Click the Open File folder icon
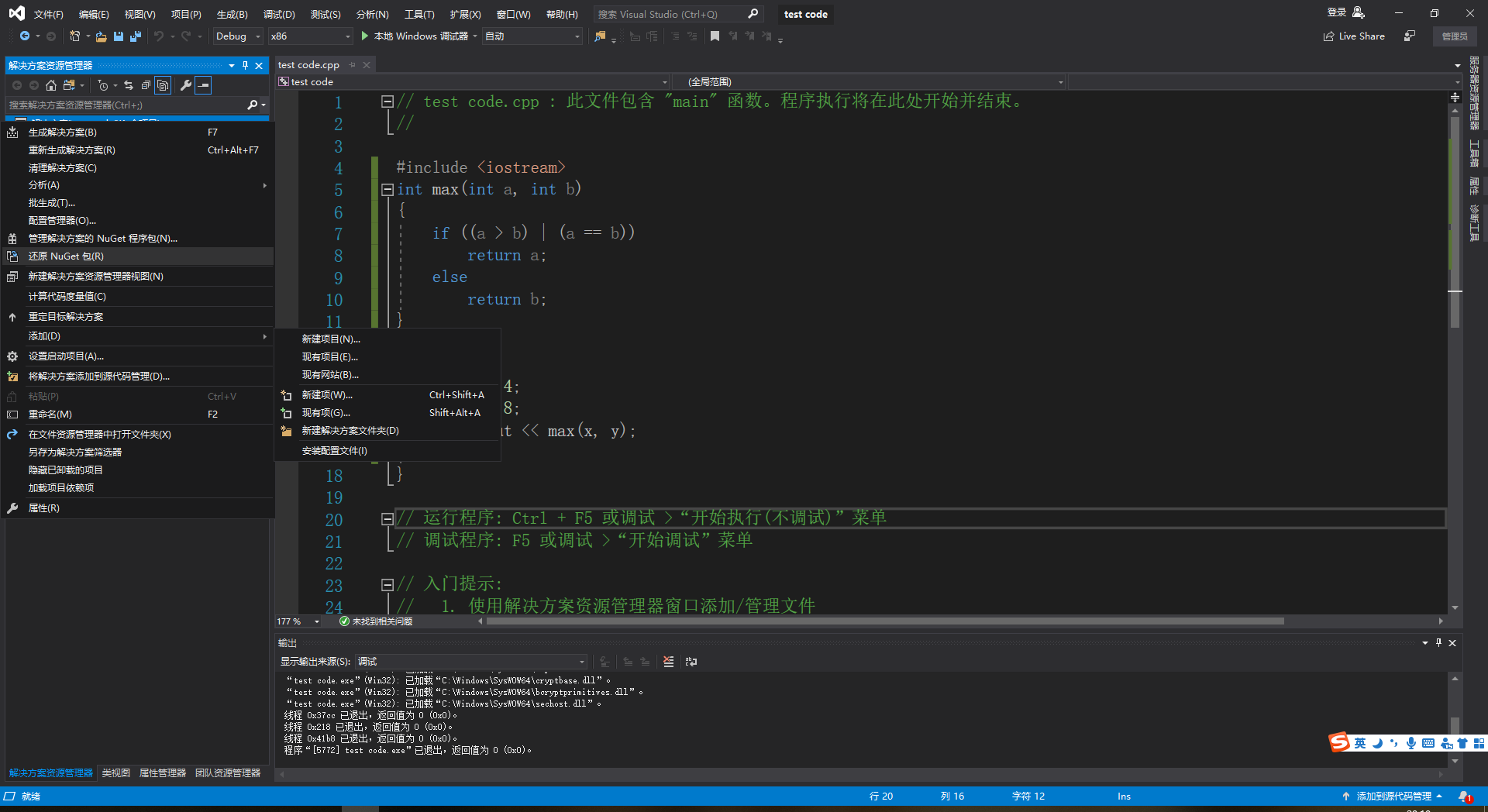 101,36
